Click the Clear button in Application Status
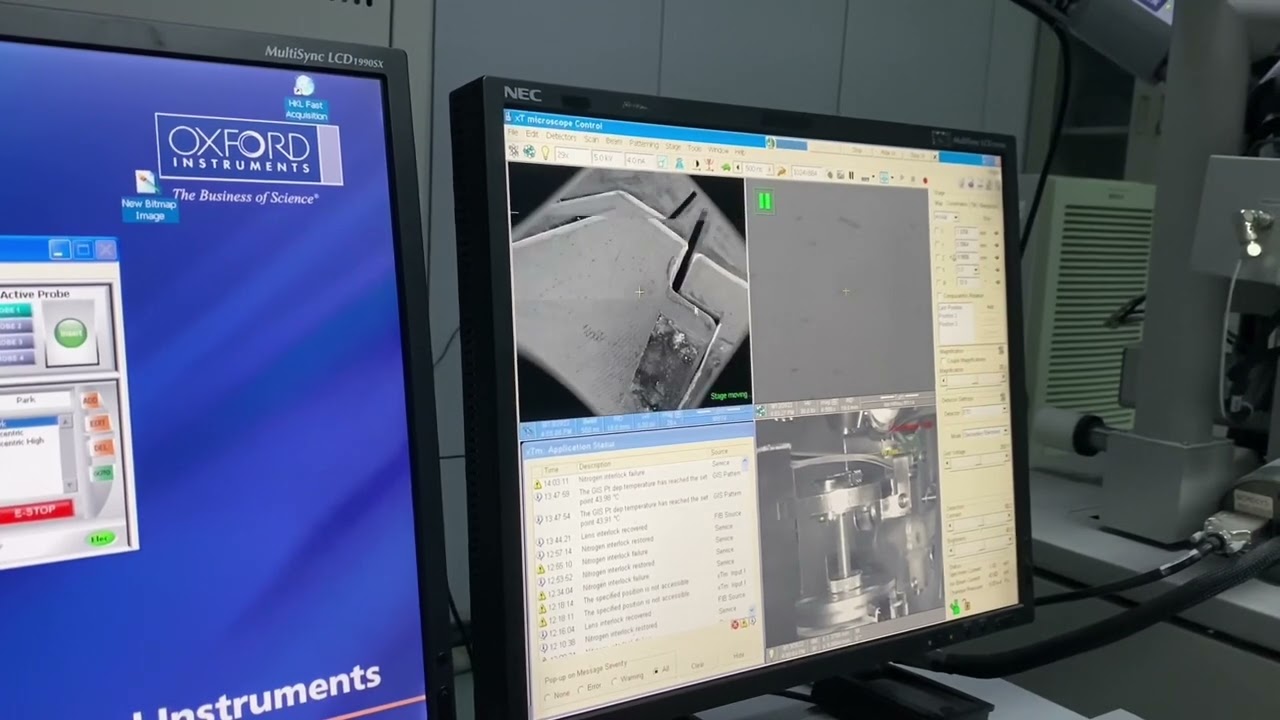 [x=697, y=665]
